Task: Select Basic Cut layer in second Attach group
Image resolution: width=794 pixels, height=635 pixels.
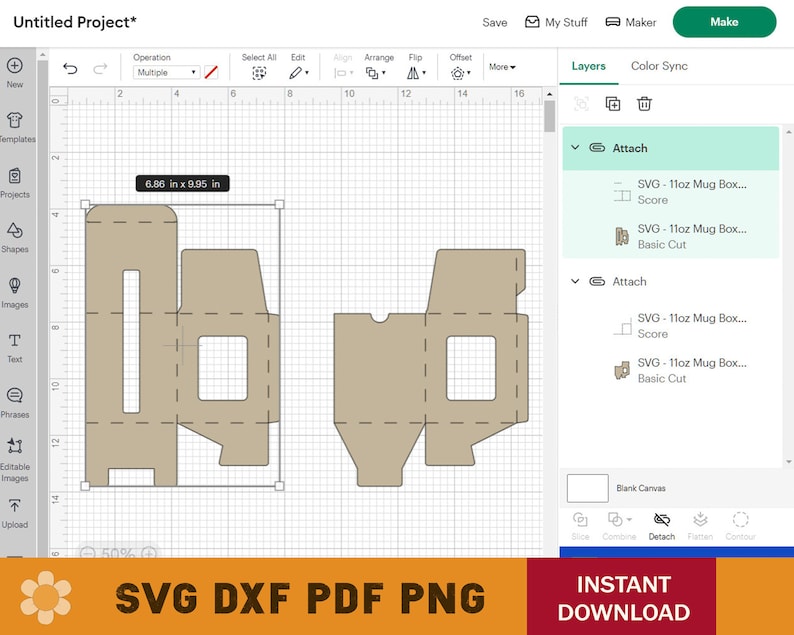Action: click(x=670, y=370)
